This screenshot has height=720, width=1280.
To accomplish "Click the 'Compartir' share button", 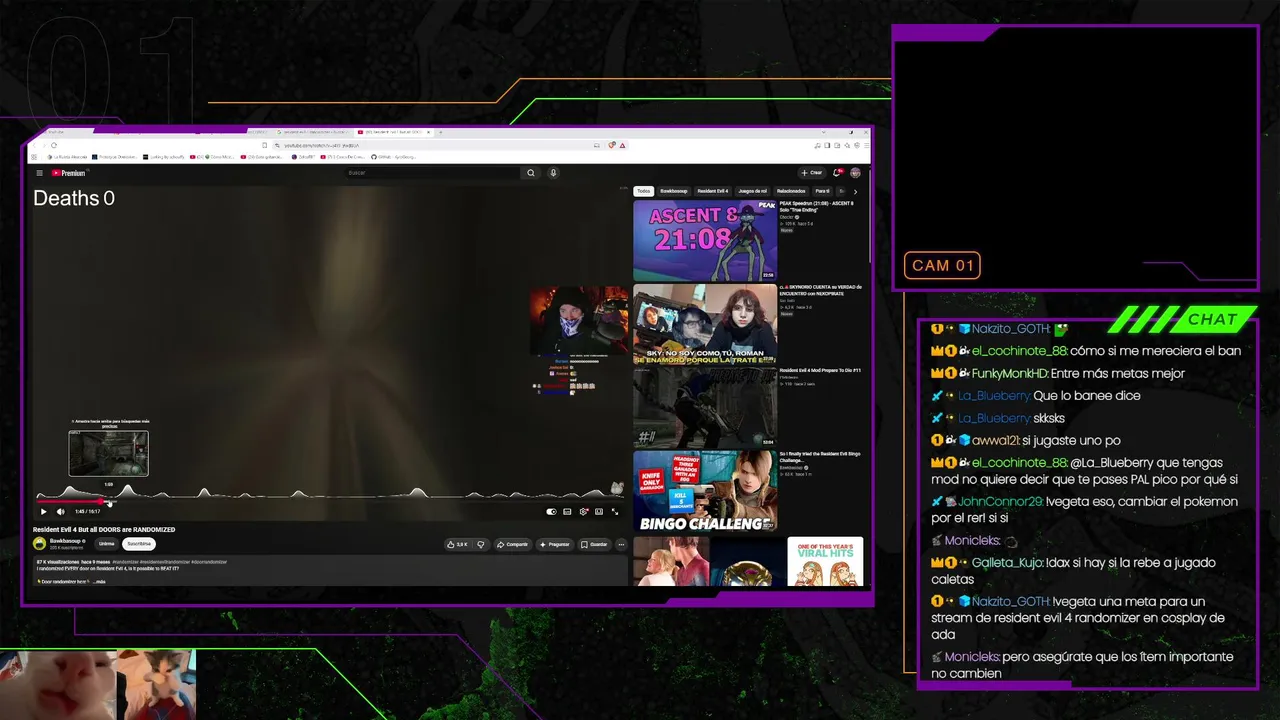I will tap(513, 545).
